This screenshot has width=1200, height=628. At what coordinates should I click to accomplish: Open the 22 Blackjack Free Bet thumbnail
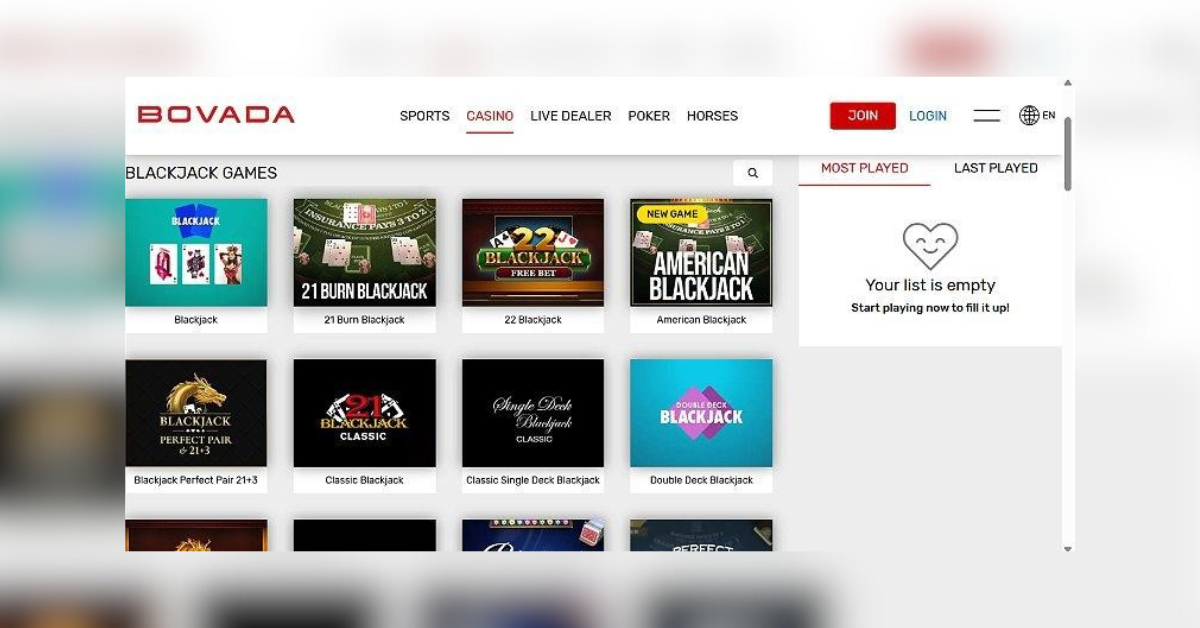[533, 252]
